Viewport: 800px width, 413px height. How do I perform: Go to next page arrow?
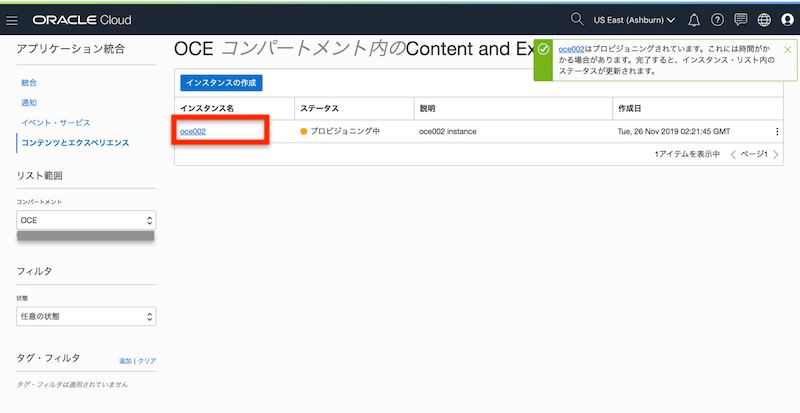pos(776,155)
